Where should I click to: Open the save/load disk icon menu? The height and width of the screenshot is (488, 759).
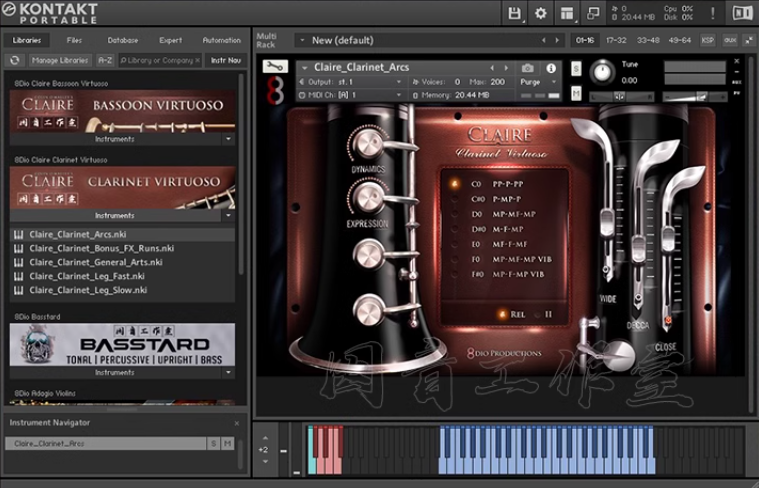coord(514,13)
